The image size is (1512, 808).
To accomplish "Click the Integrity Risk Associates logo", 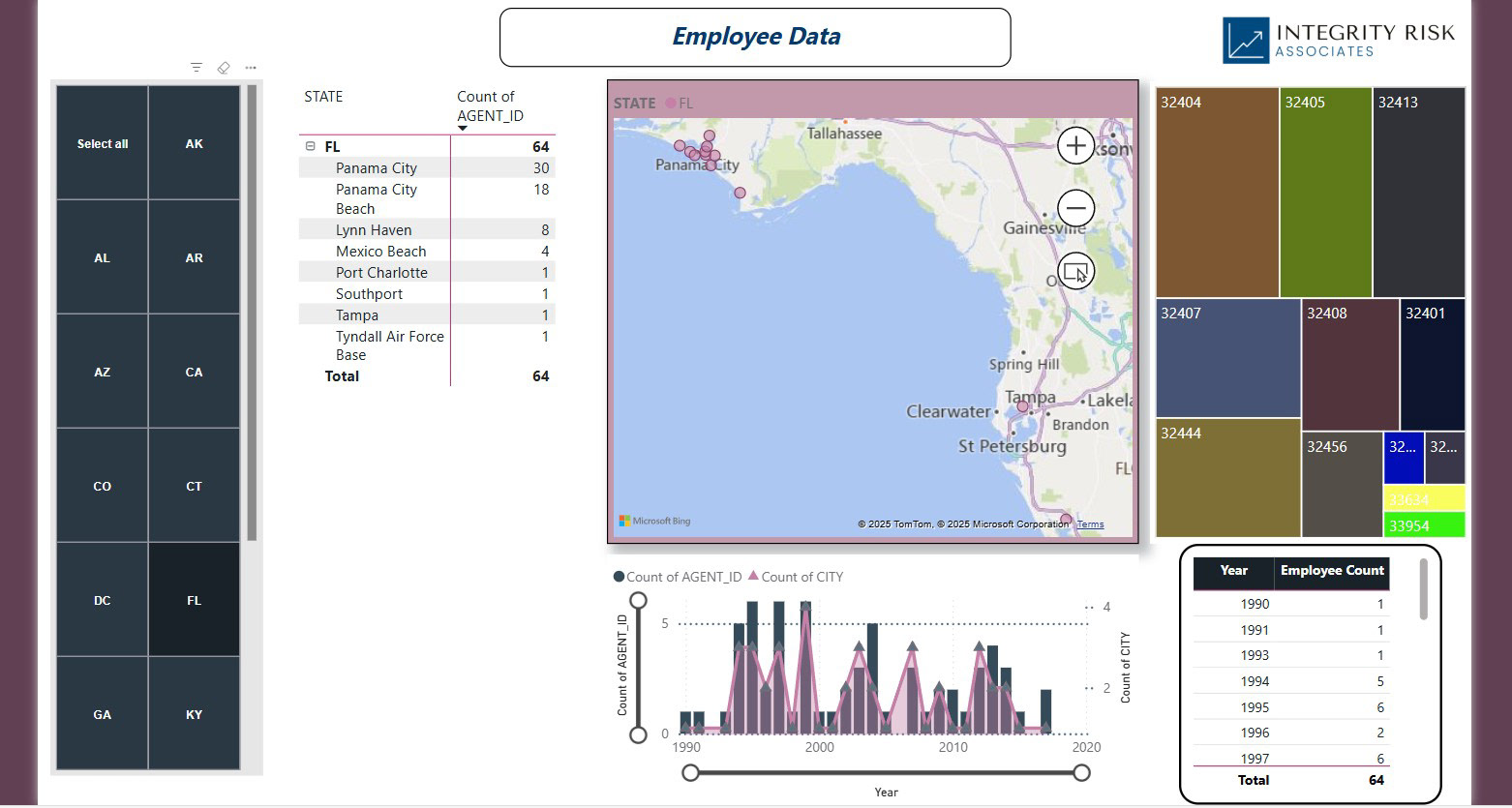I will (1339, 41).
